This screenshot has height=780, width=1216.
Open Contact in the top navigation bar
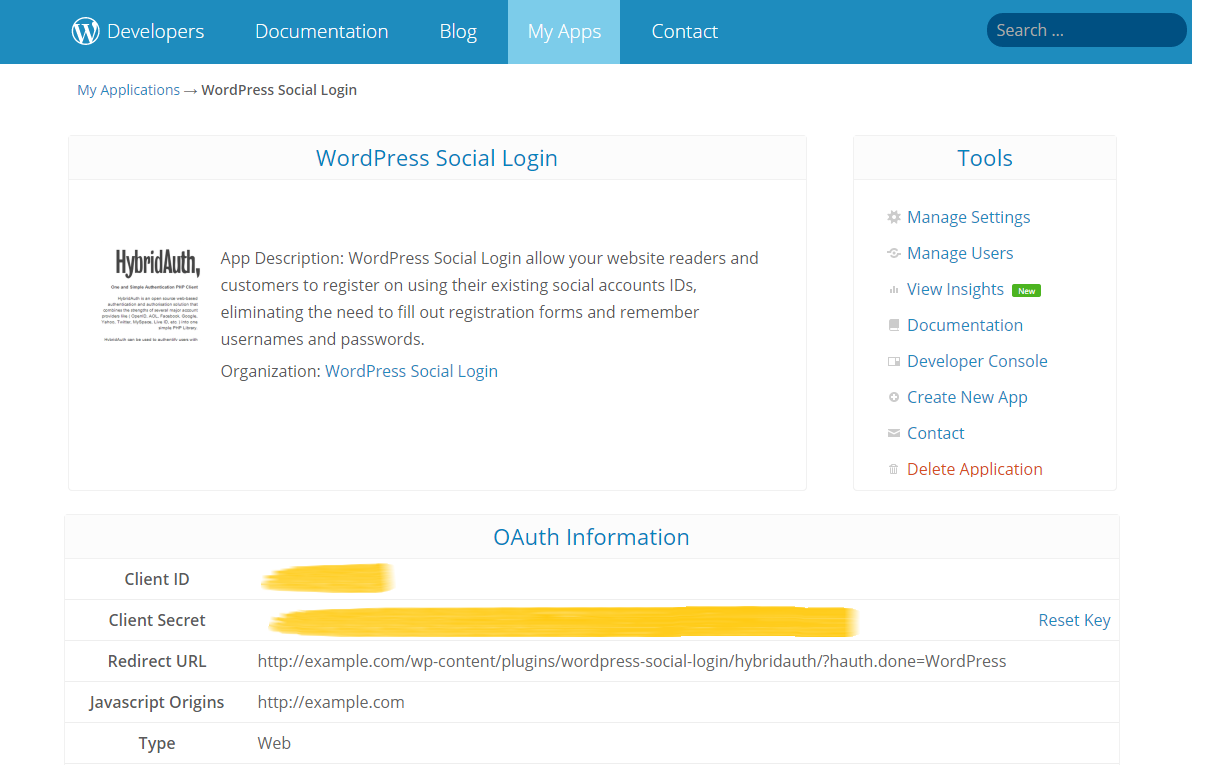coord(684,32)
